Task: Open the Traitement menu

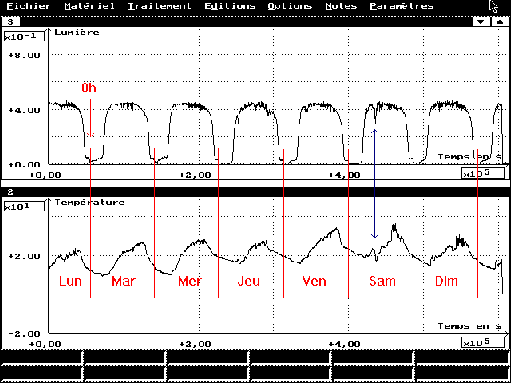Action: tap(159, 6)
